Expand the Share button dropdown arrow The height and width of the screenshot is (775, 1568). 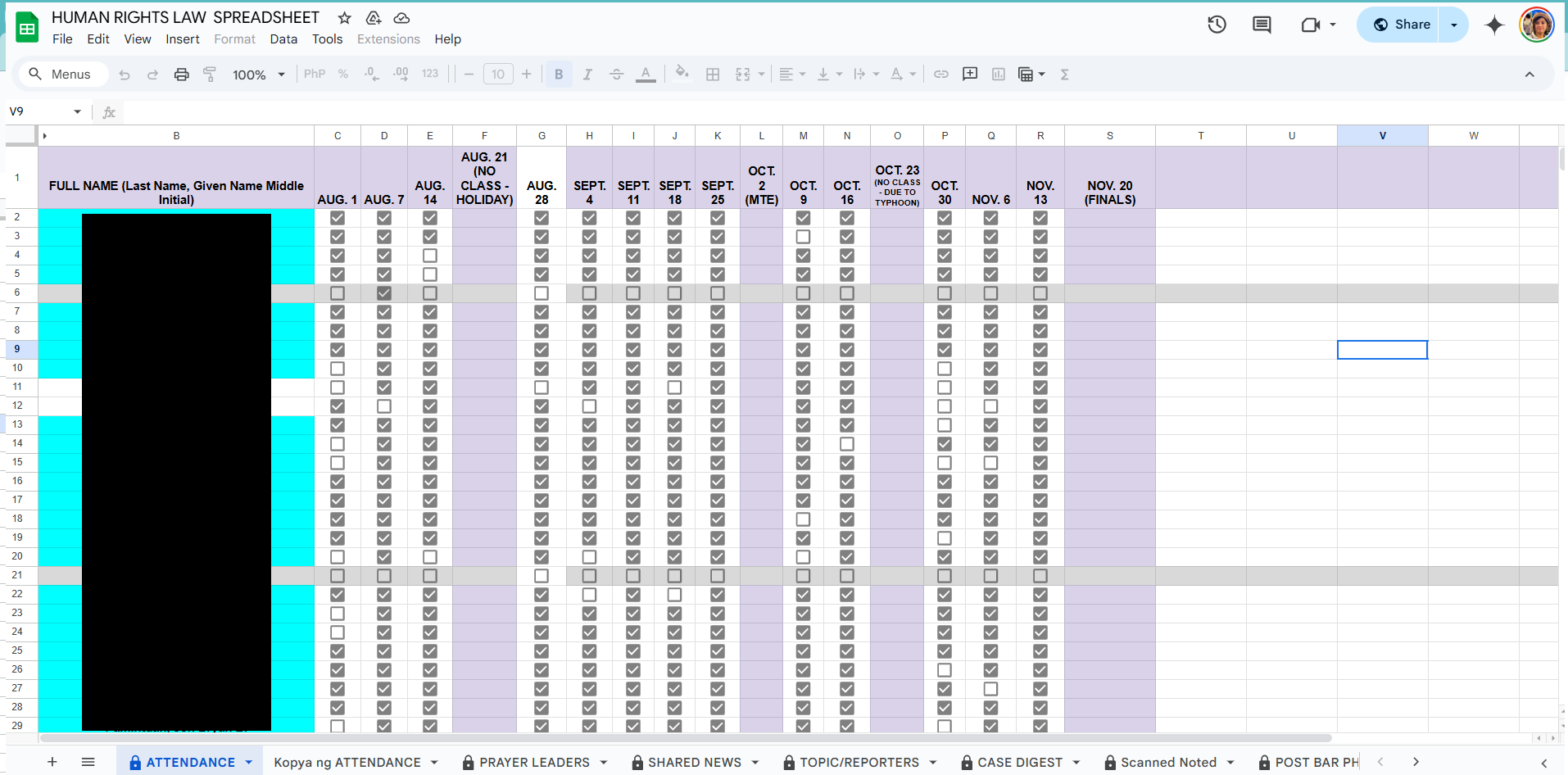coord(1454,25)
